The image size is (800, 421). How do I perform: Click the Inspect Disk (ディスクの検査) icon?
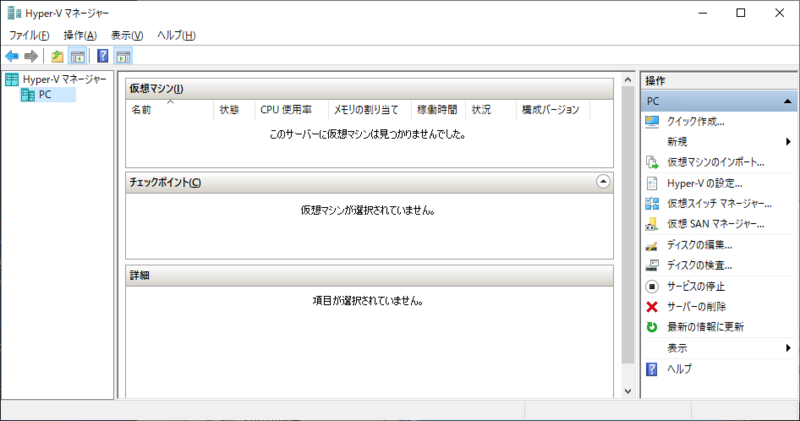click(652, 265)
